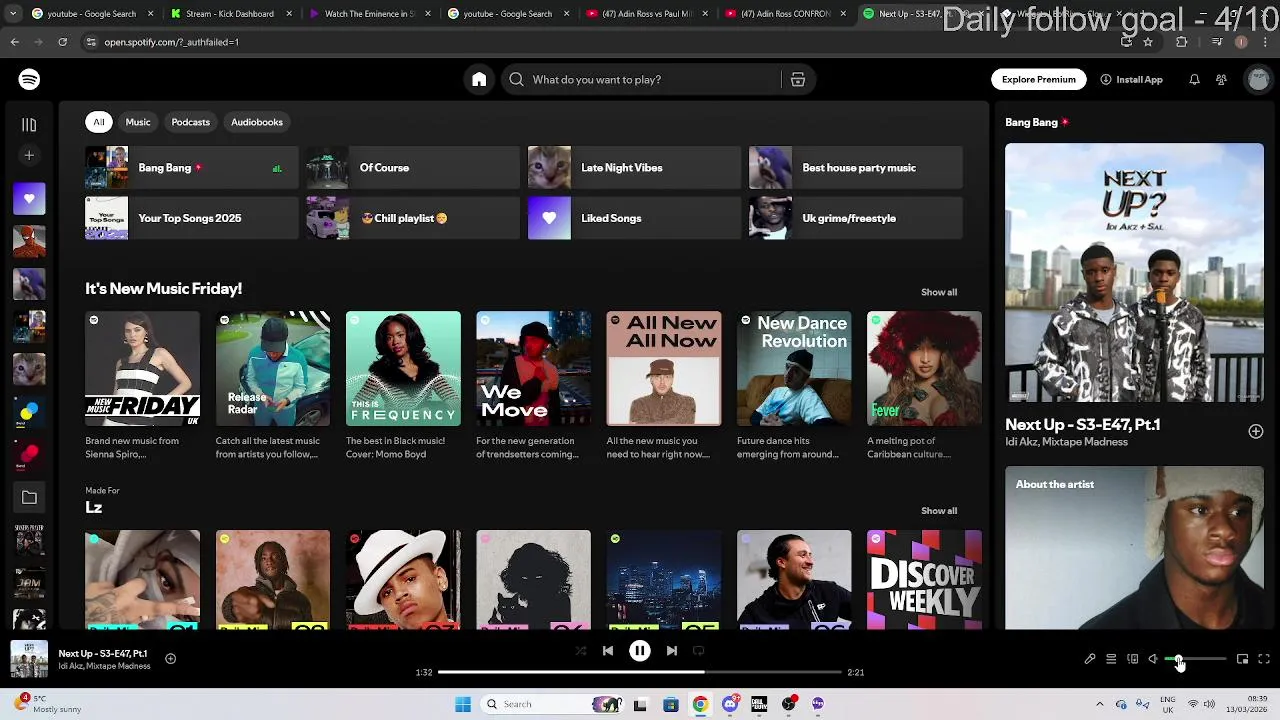Open We Move playlist cover
1280x720 pixels.
533,369
